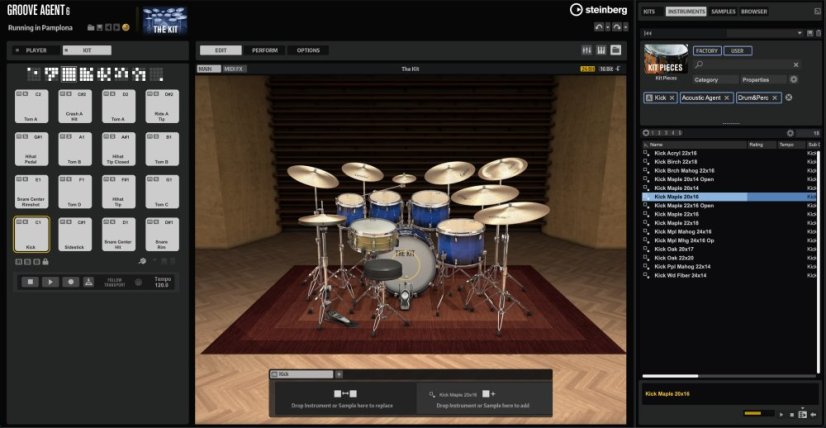Open the Samples tab
Viewport: 826px width, 428px height.
point(723,11)
